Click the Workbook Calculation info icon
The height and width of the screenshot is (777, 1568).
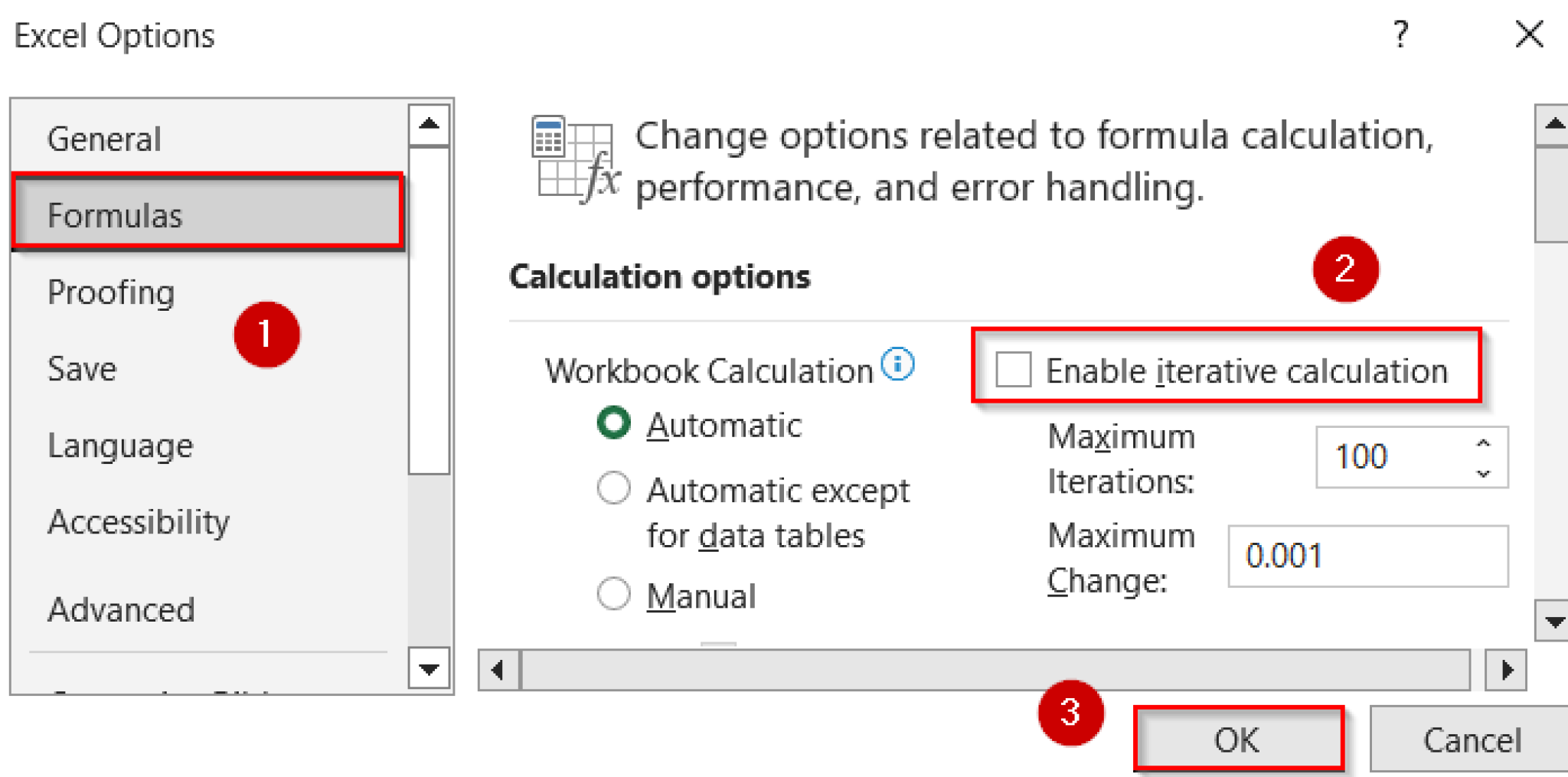tap(900, 365)
